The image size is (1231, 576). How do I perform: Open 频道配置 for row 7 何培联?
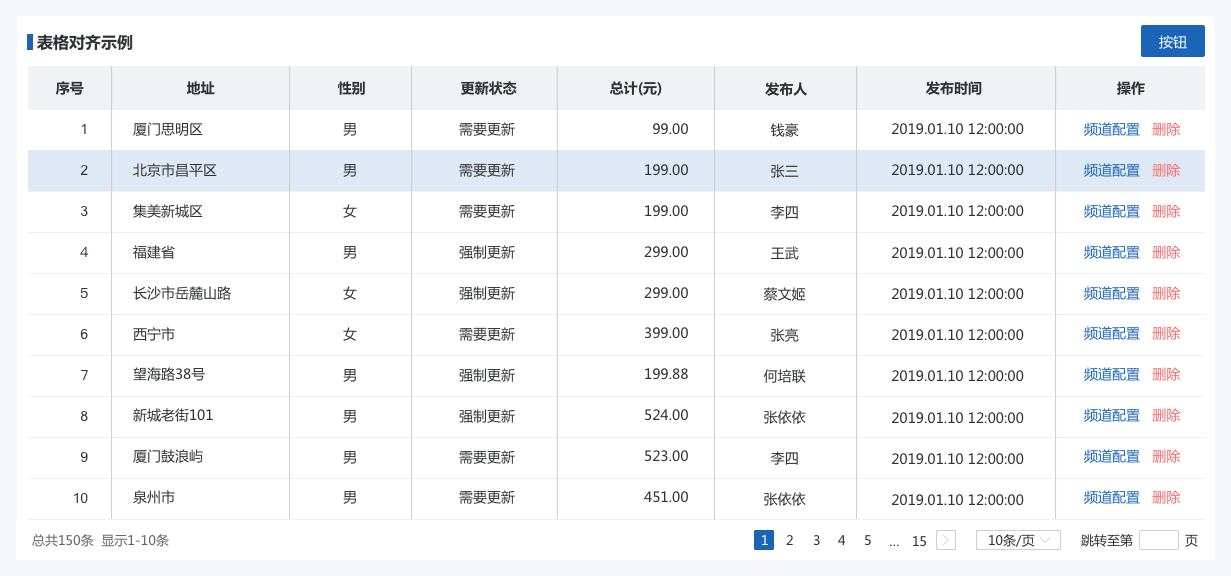1112,374
